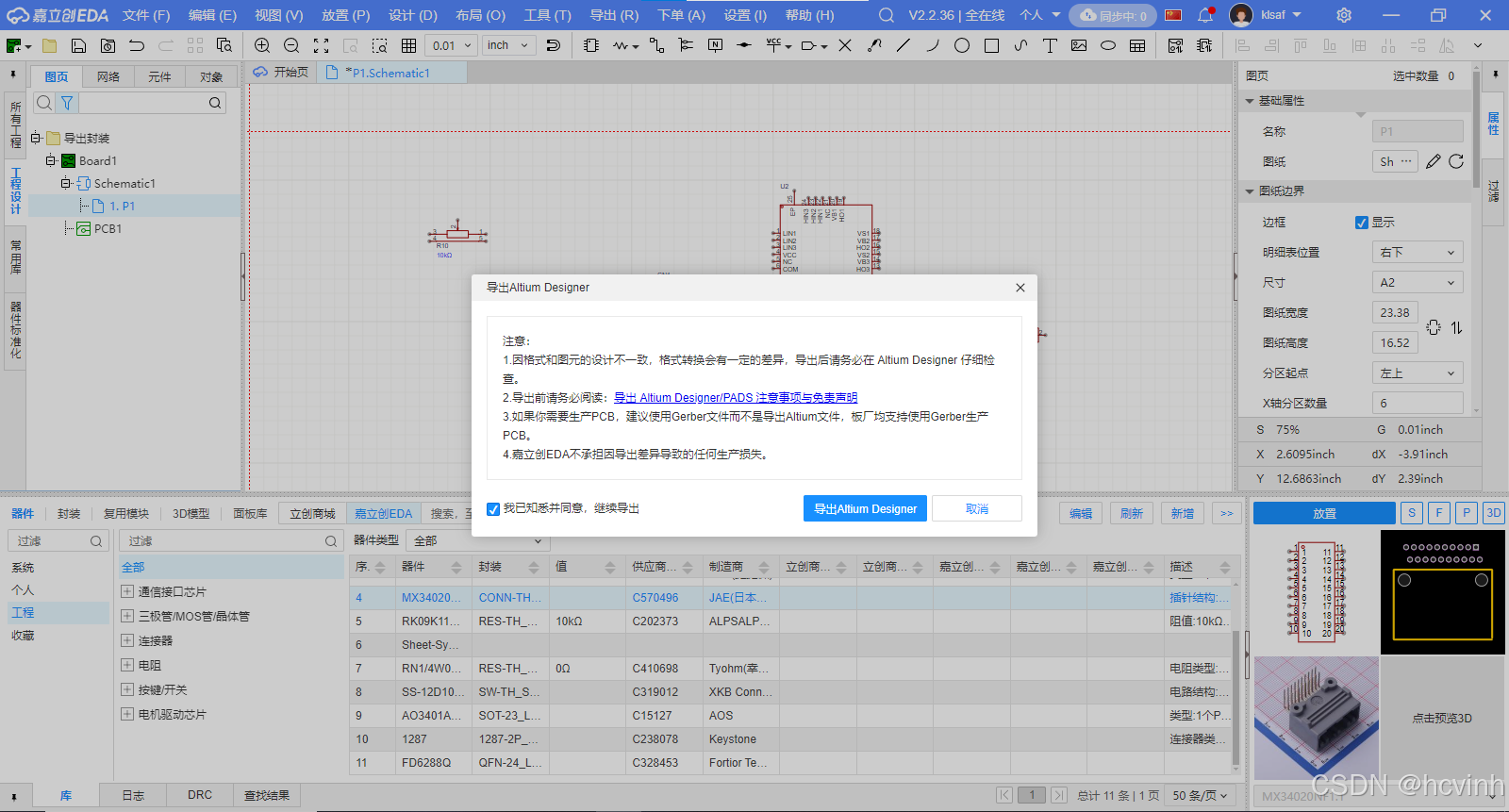1509x812 pixels.
Task: Click the connector 3D photo thumbnail
Action: tap(1316, 720)
